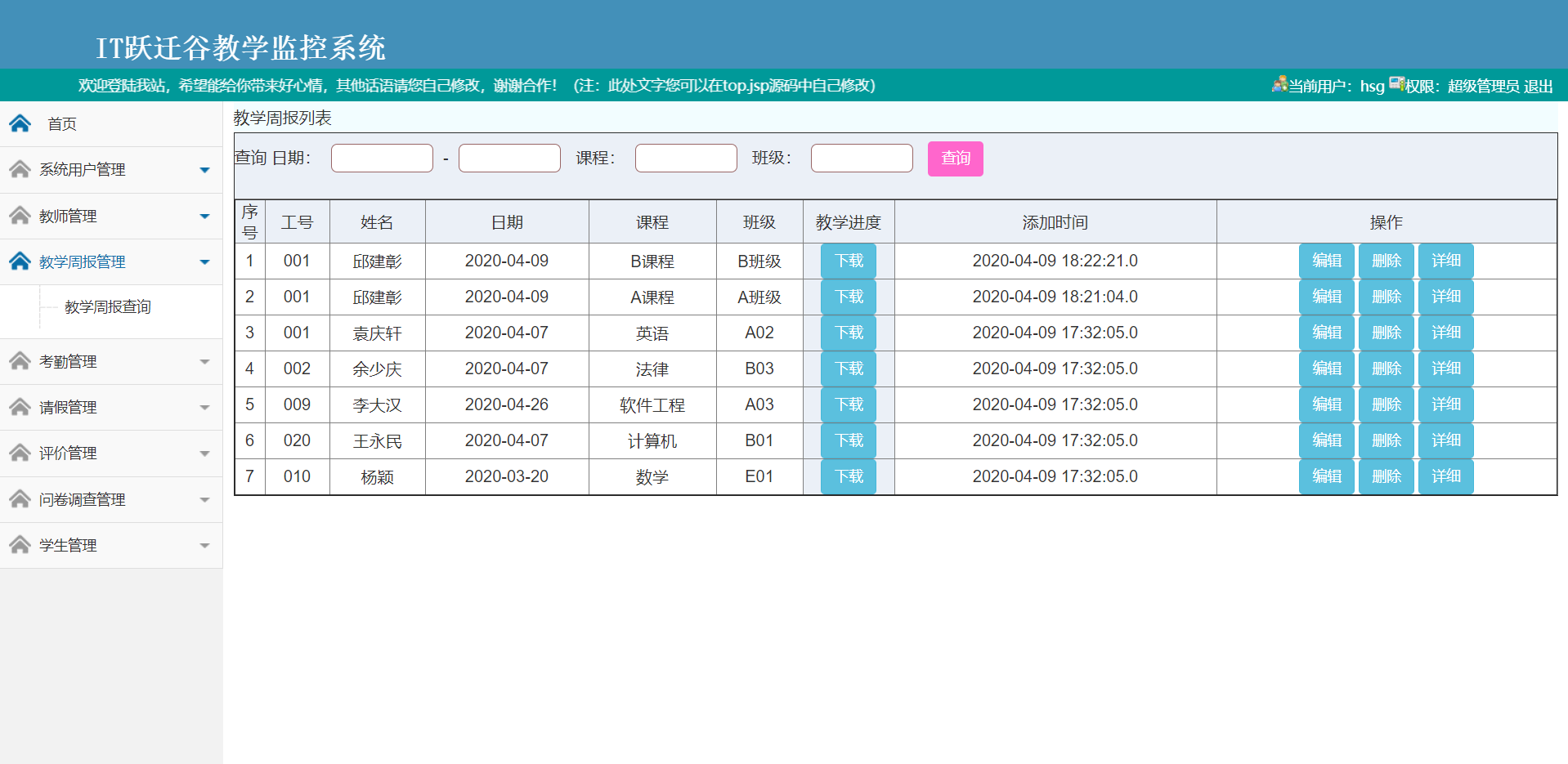
Task: Click the name cell 王永民
Action: (378, 441)
